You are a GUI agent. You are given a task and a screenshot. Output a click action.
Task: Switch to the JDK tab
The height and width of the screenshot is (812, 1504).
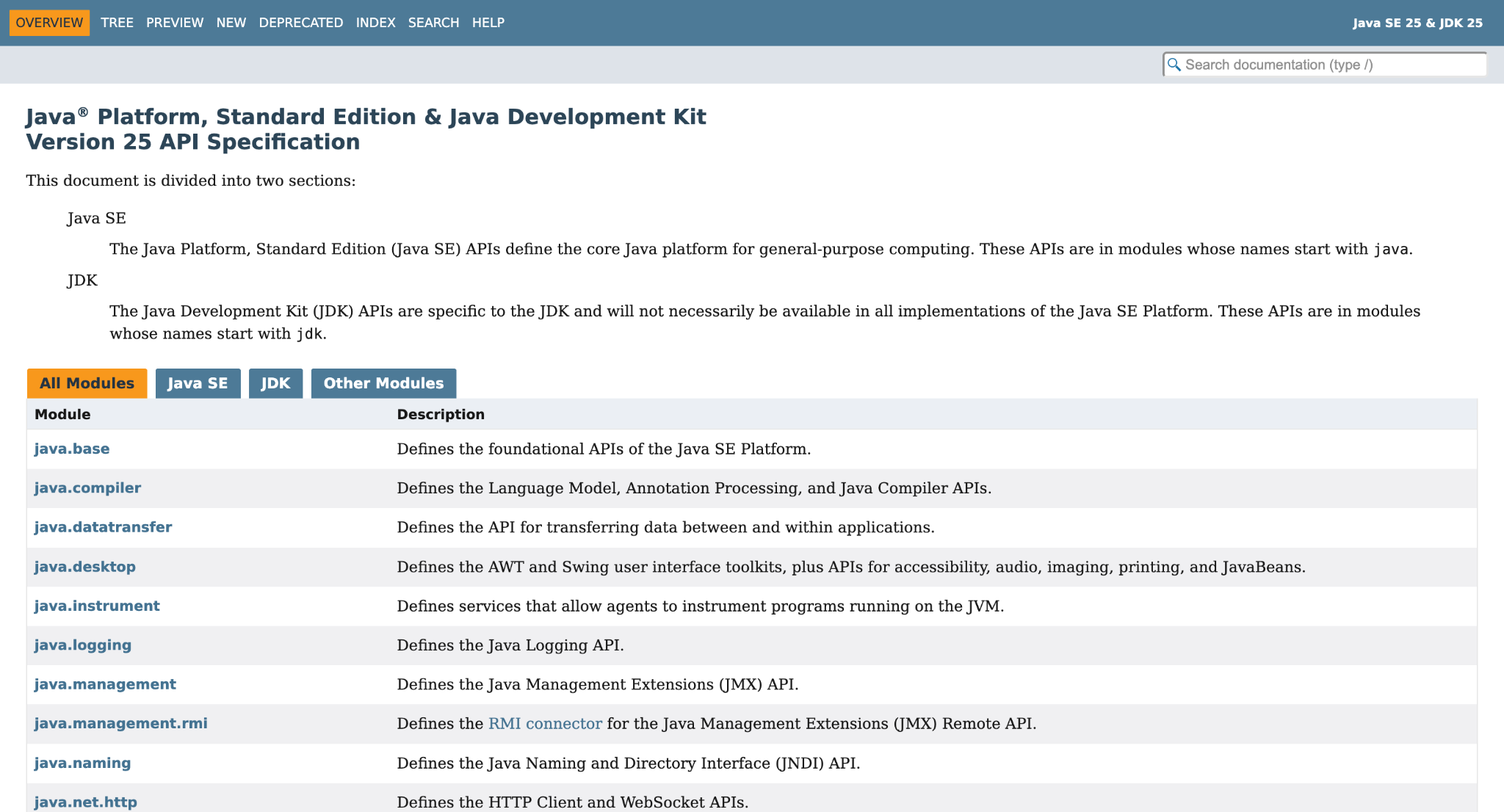click(x=275, y=383)
